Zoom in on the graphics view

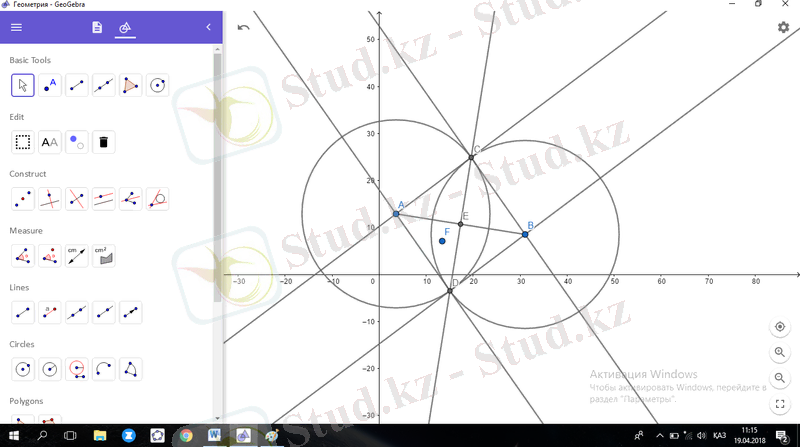point(780,352)
